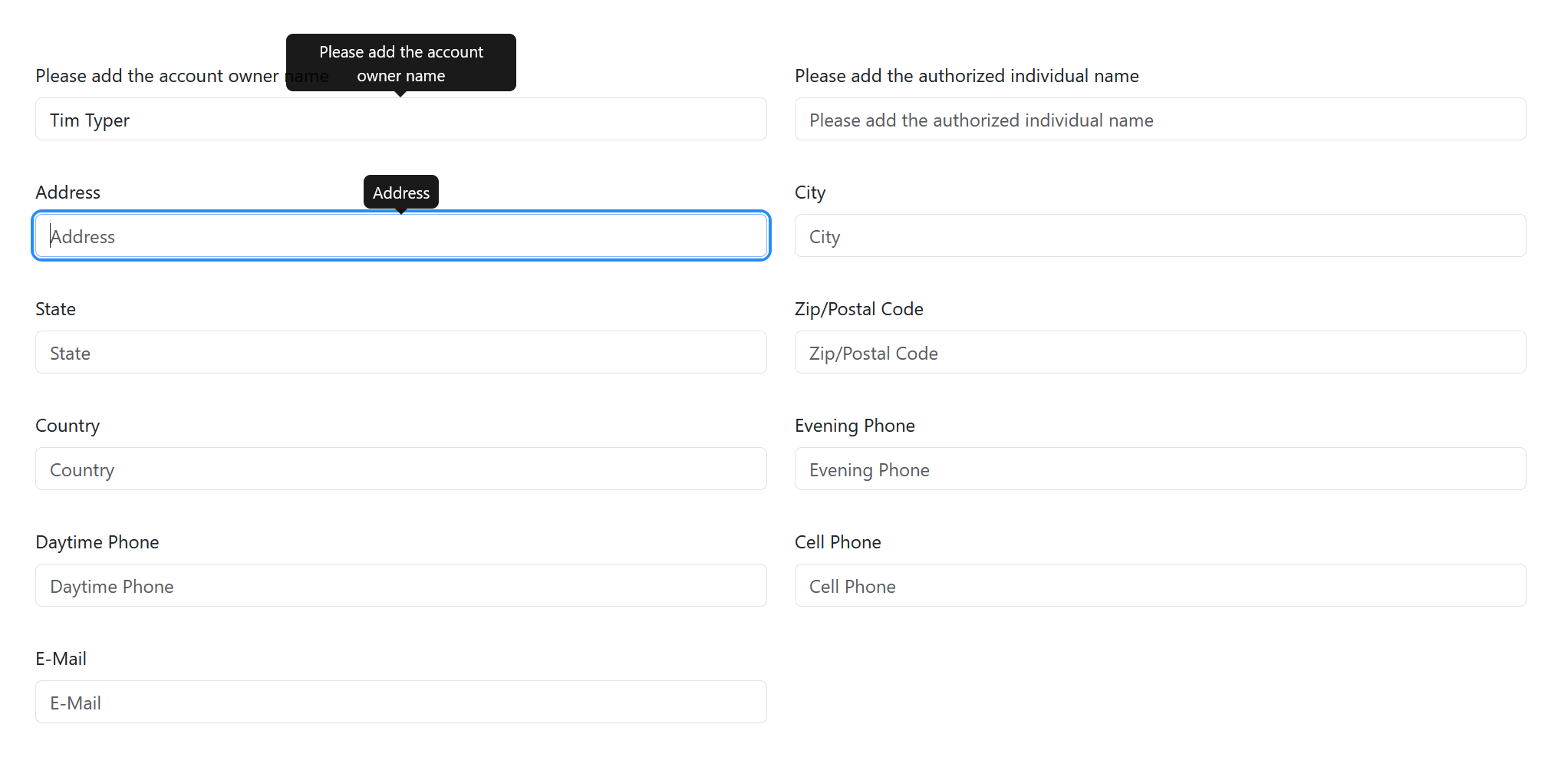Click the dark Address tooltip
Viewport: 1568px width, 757px height.
click(400, 192)
